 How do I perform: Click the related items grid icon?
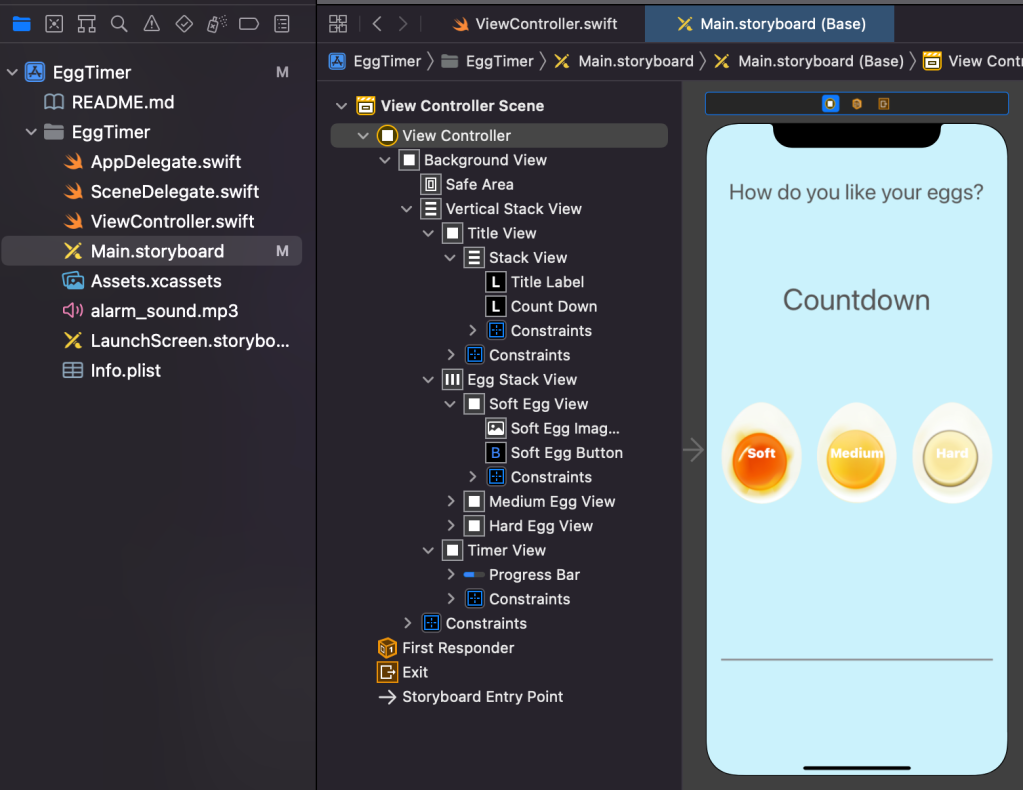pos(338,23)
